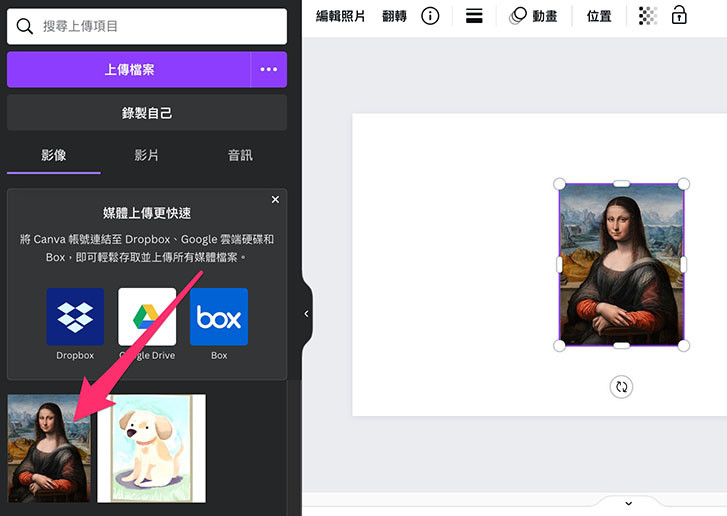Click the top-left resize handle of image
The image size is (727, 516).
(x=560, y=184)
